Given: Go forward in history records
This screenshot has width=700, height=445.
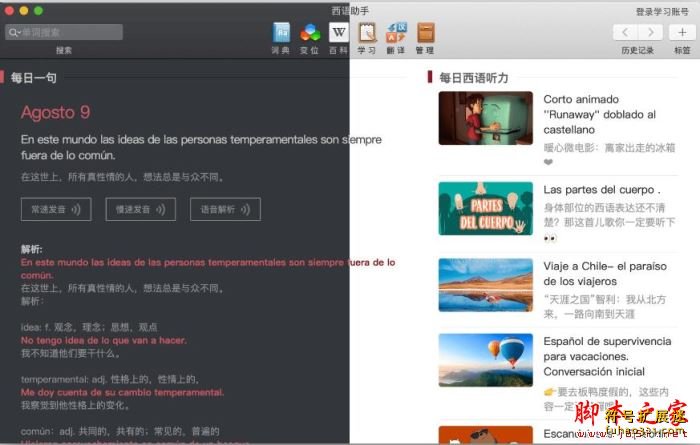Looking at the screenshot, I should click(x=650, y=33).
